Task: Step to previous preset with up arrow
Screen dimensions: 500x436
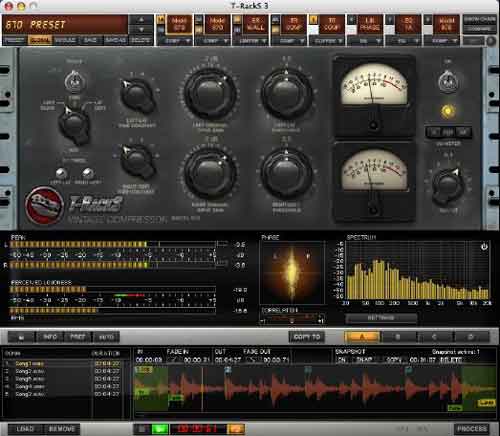Action: coord(141,20)
